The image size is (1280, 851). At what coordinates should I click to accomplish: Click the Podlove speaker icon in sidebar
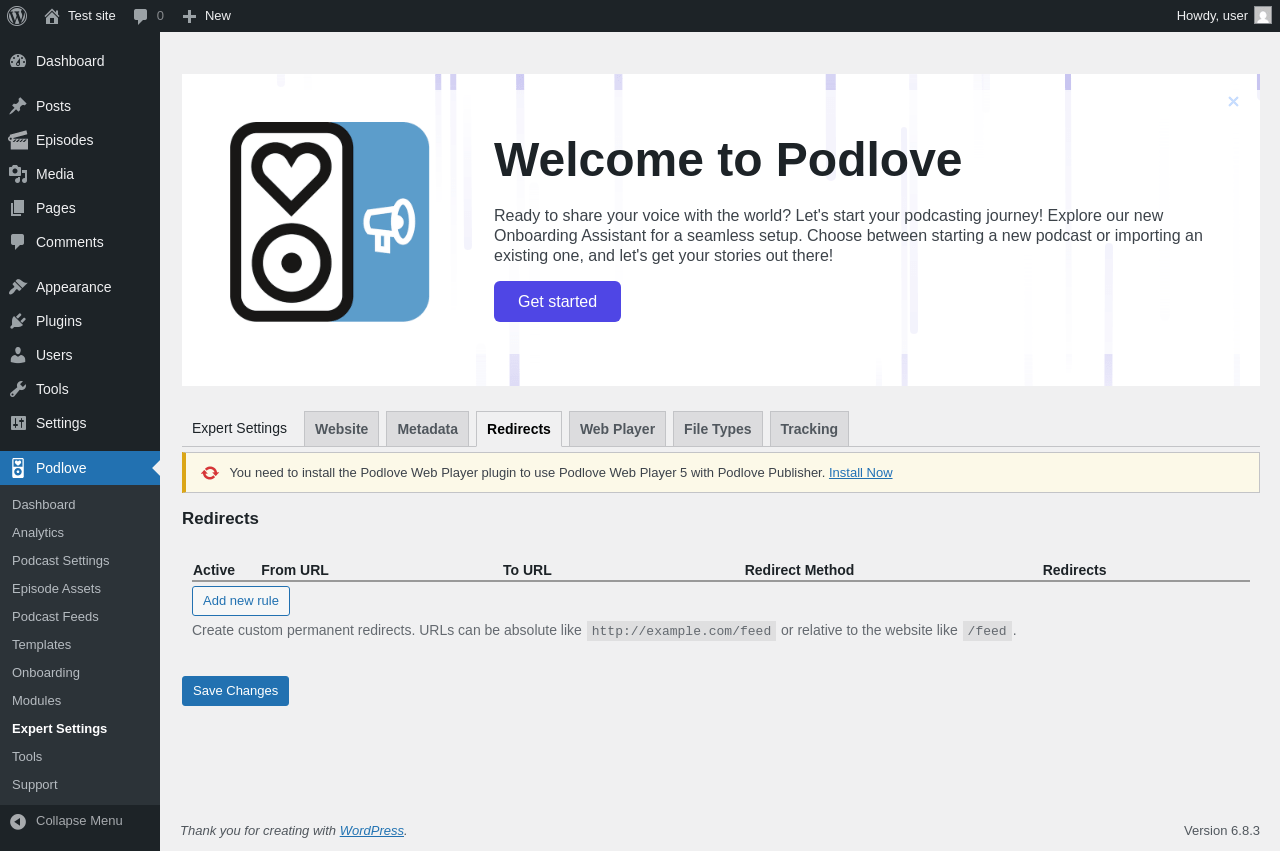[18, 468]
